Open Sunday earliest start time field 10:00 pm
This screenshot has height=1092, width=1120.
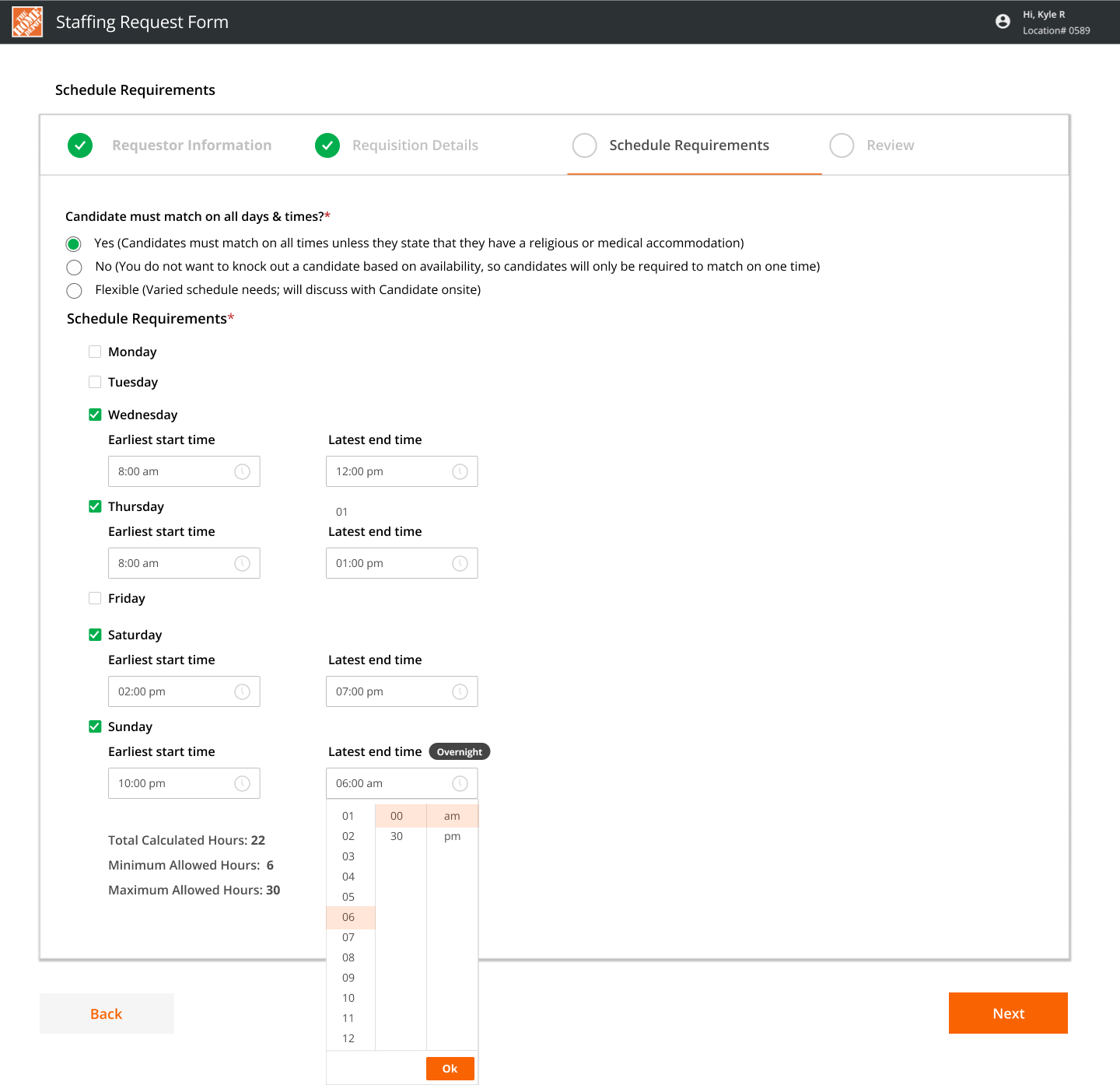coord(184,783)
